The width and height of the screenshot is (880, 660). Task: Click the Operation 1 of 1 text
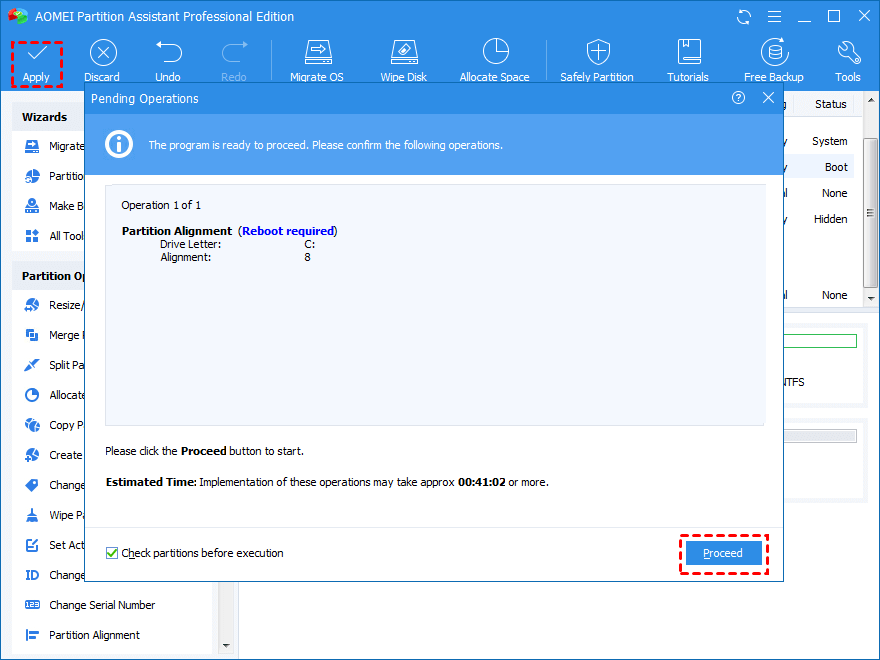tap(161, 205)
